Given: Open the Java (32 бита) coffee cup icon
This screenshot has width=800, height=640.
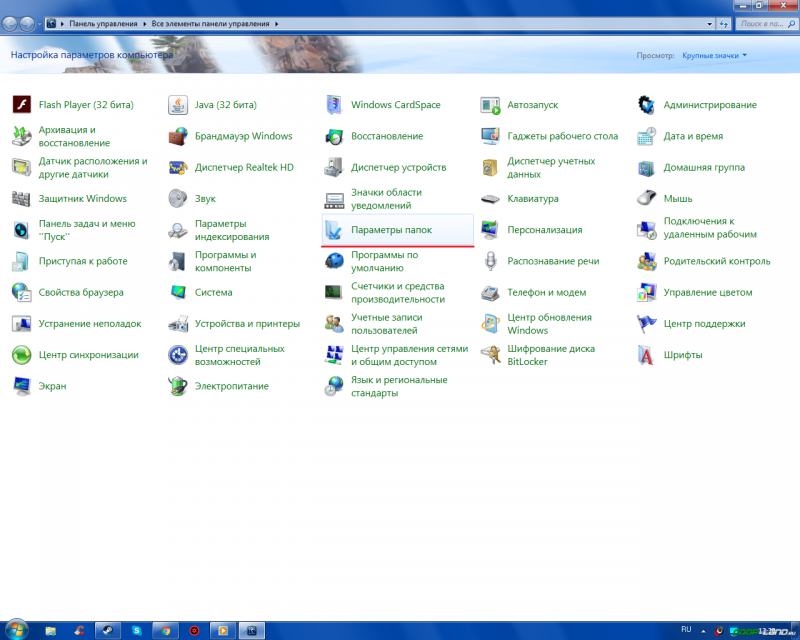Looking at the screenshot, I should tap(178, 105).
